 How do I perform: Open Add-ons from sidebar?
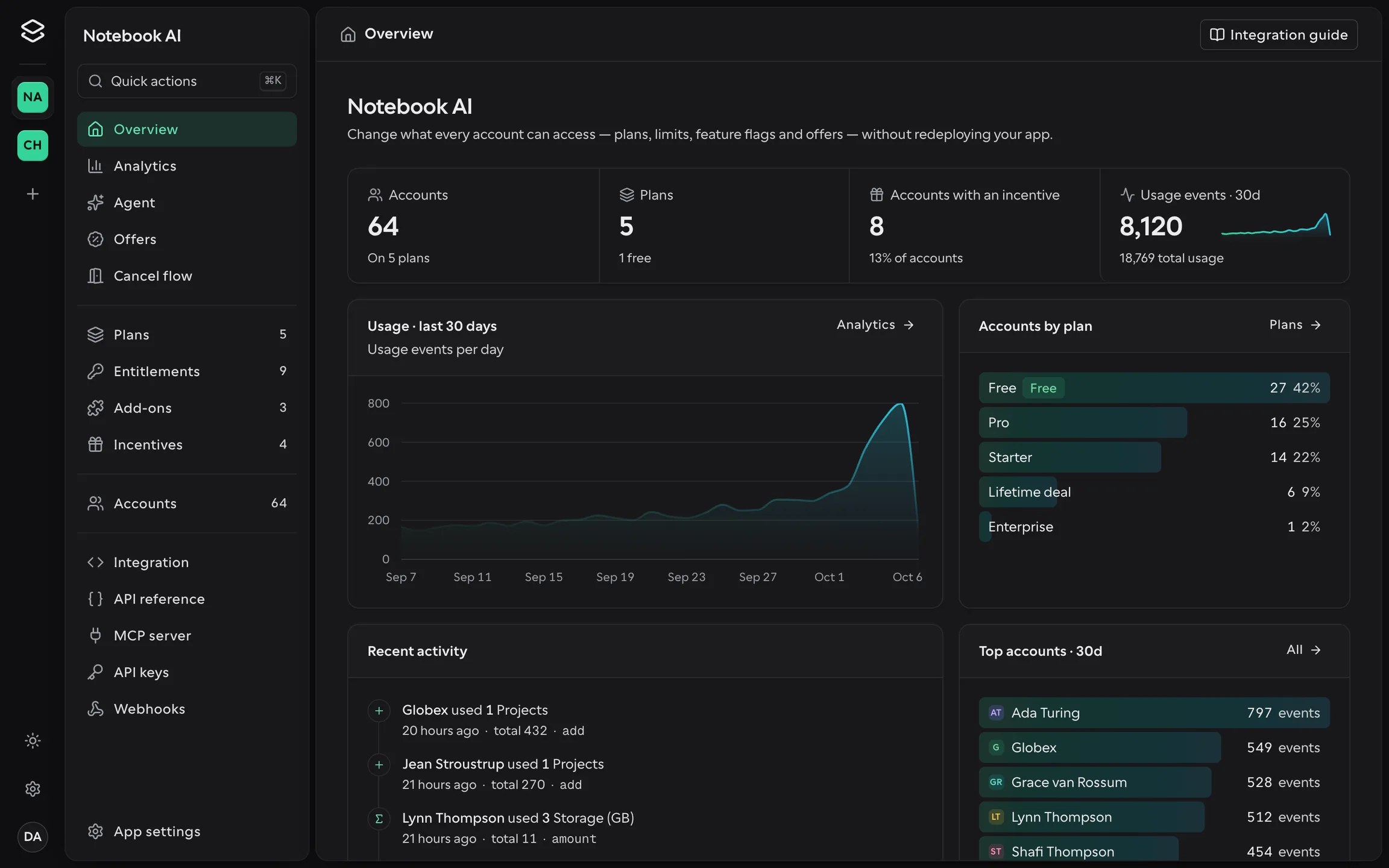click(x=187, y=408)
